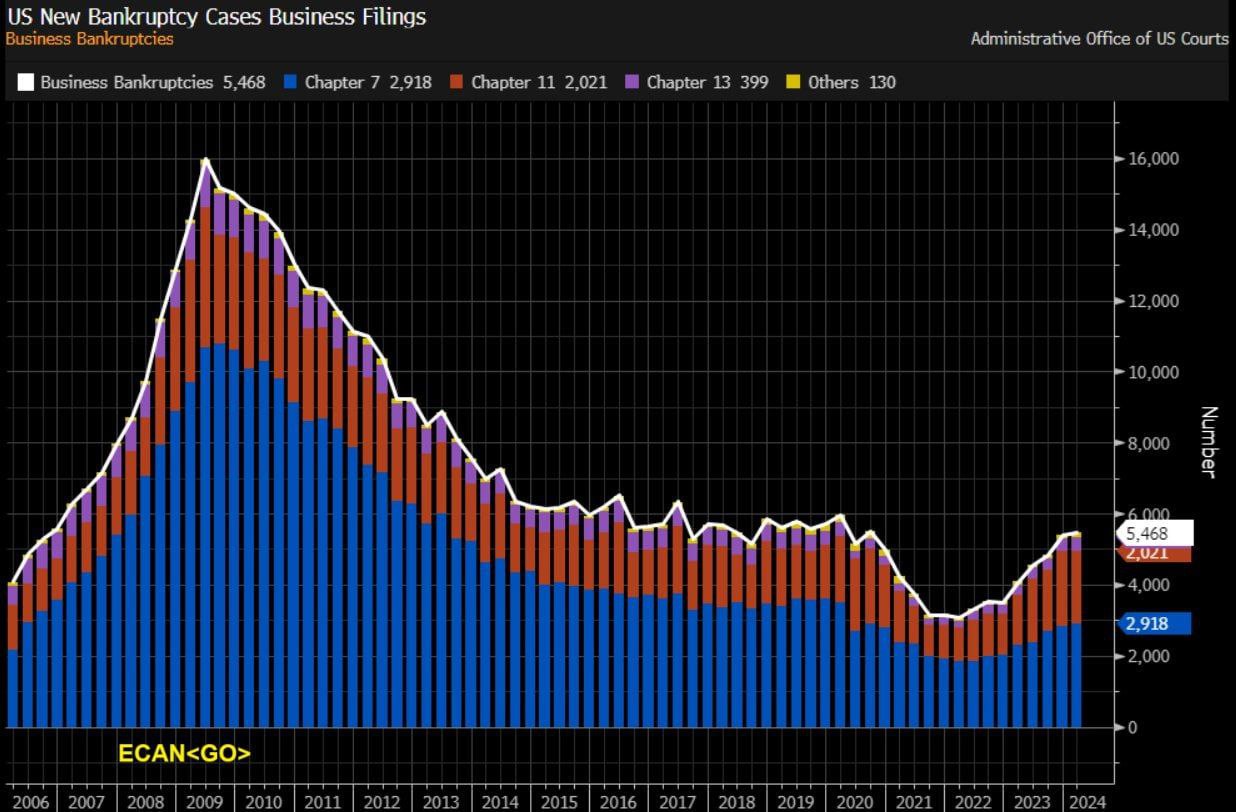
Task: Click the yellow Others legend swatch
Action: pos(793,83)
